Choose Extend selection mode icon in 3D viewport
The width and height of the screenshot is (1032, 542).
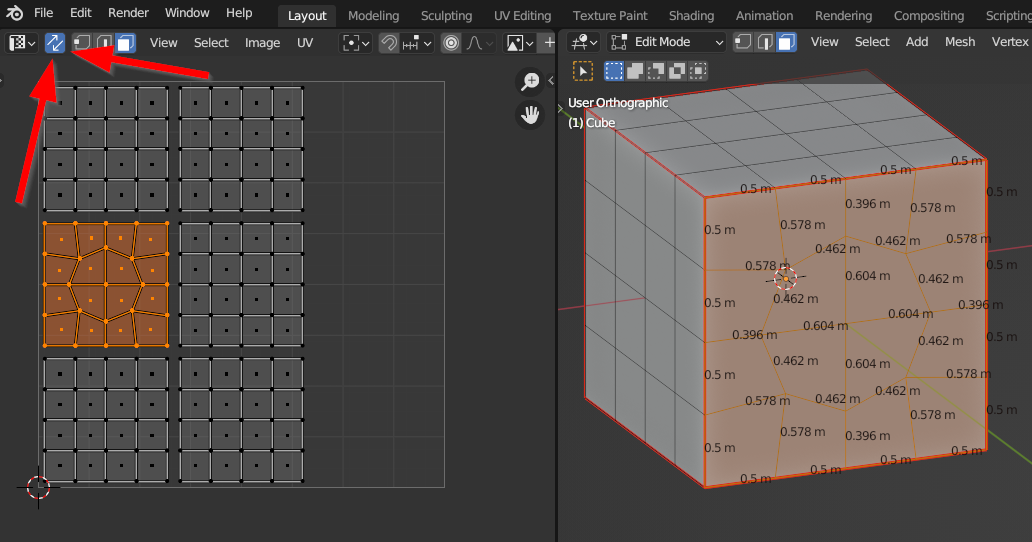(x=635, y=71)
